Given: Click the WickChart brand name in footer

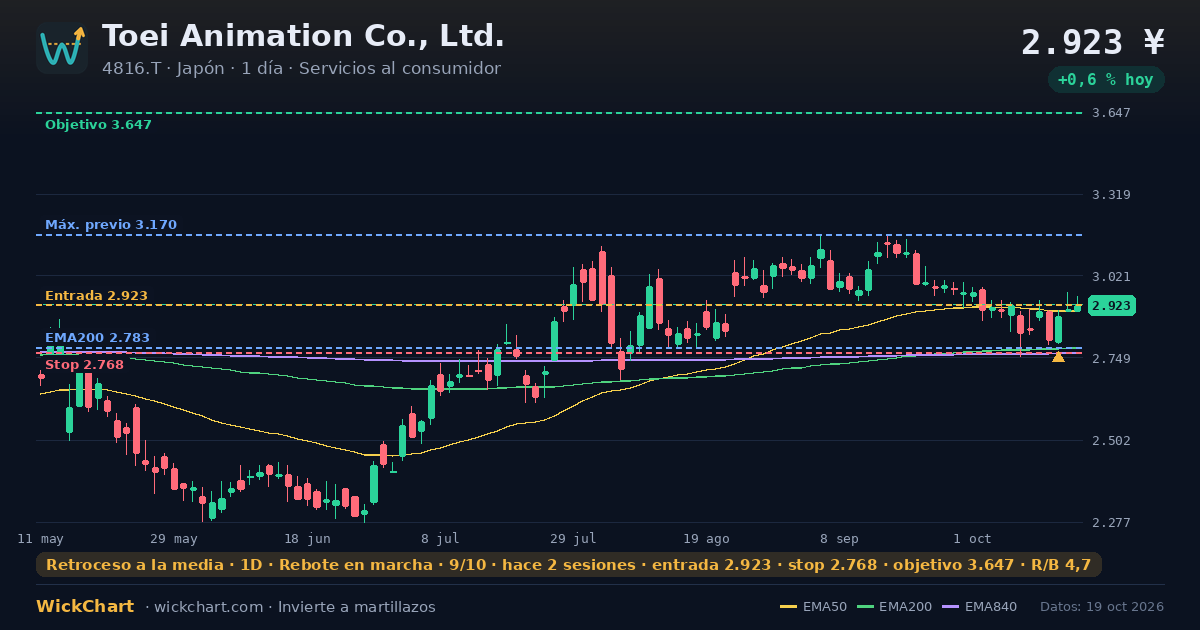Looking at the screenshot, I should [x=85, y=607].
